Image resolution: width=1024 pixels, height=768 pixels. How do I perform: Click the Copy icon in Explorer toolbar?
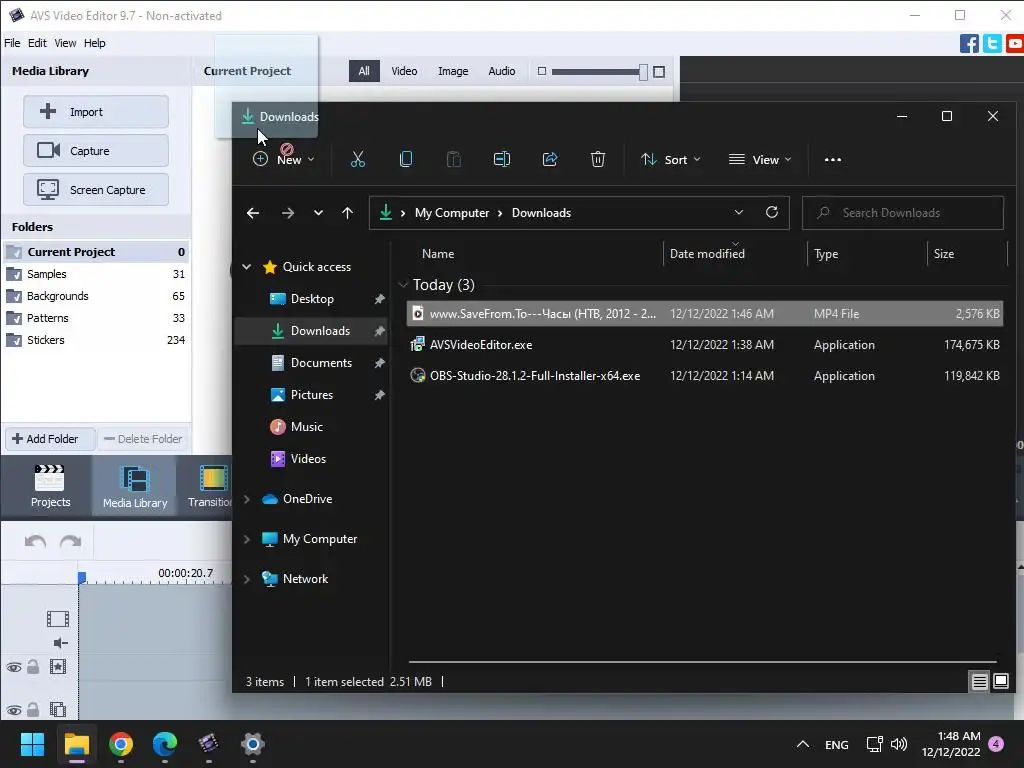406,159
